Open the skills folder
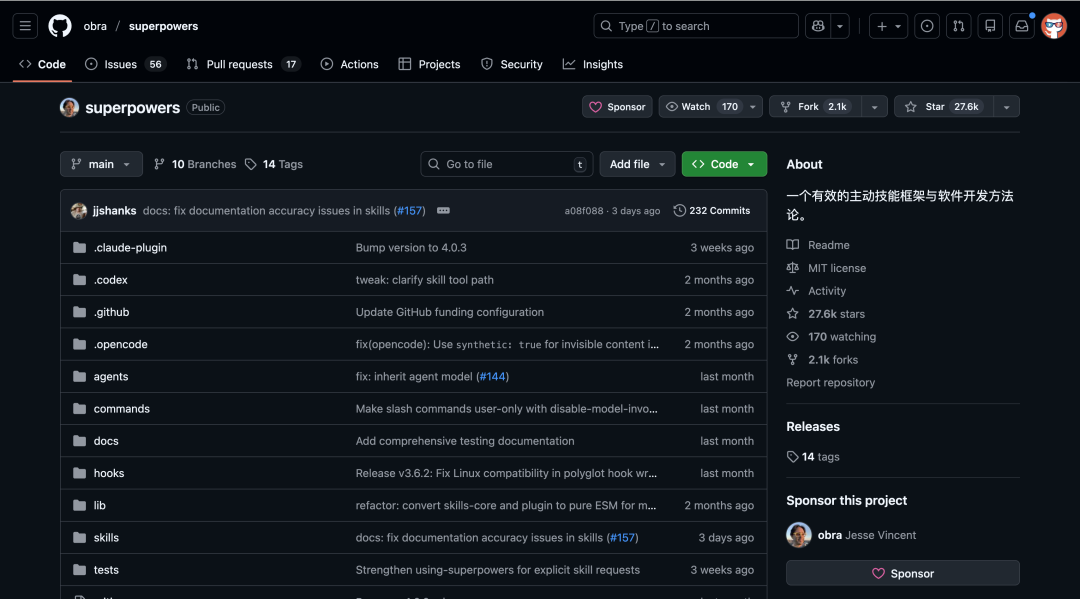 pyautogui.click(x=106, y=538)
